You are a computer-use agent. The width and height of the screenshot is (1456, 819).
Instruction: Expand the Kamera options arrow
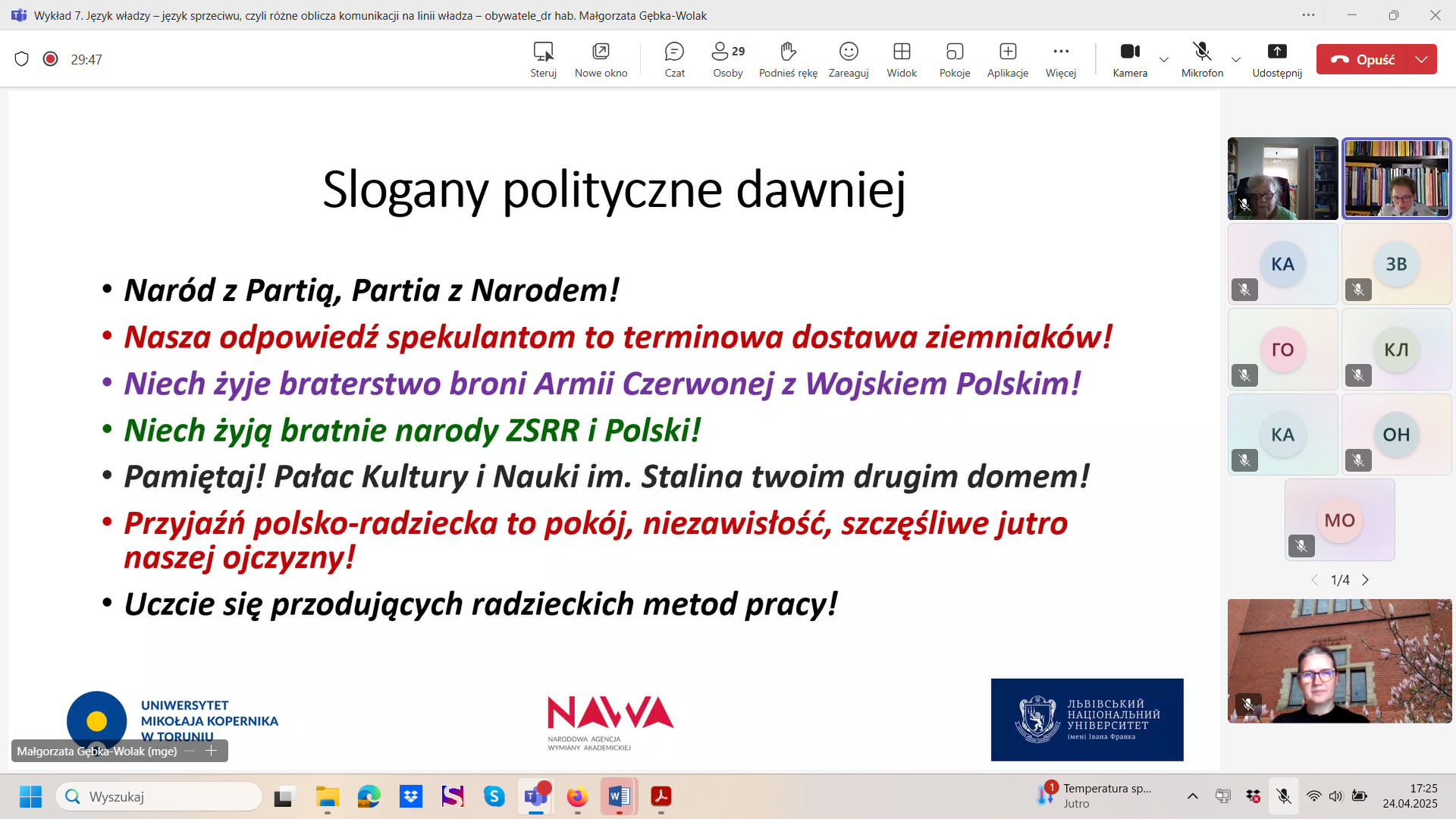click(x=1163, y=59)
